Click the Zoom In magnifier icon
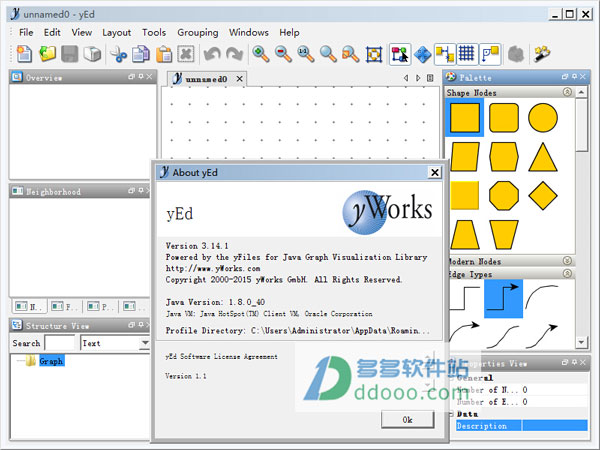This screenshot has height=450, width=600. pyautogui.click(x=261, y=54)
